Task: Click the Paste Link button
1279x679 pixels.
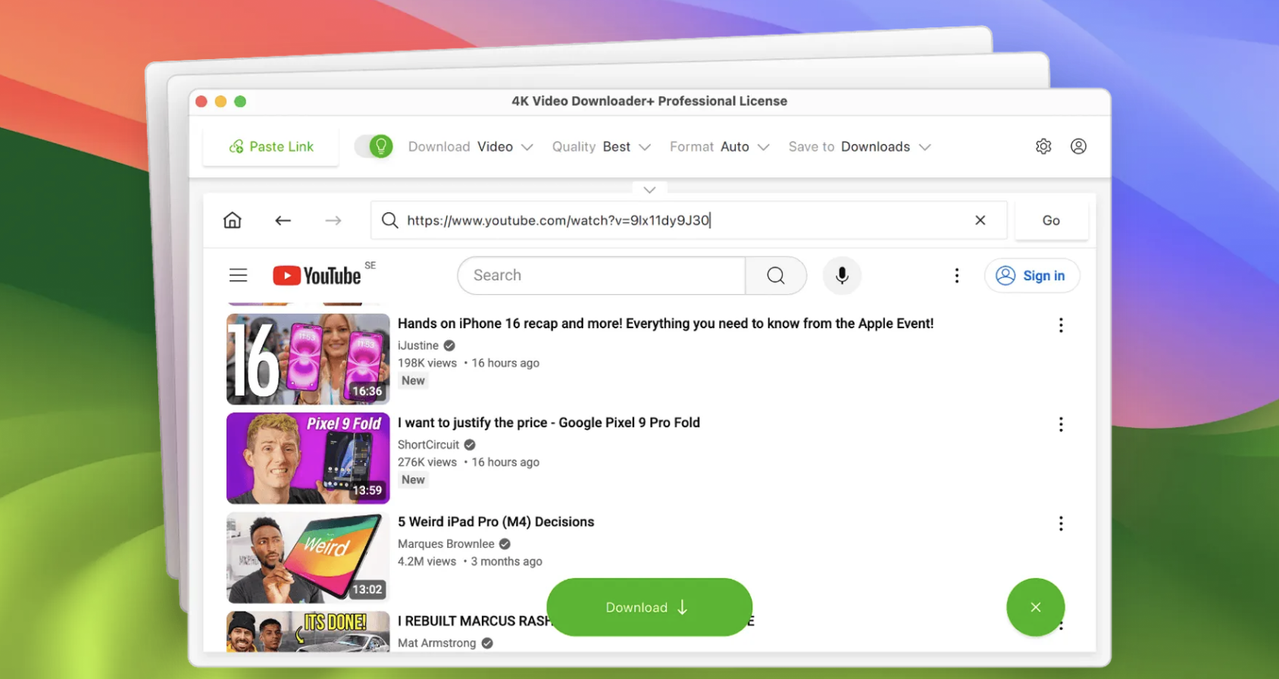Action: click(x=271, y=147)
